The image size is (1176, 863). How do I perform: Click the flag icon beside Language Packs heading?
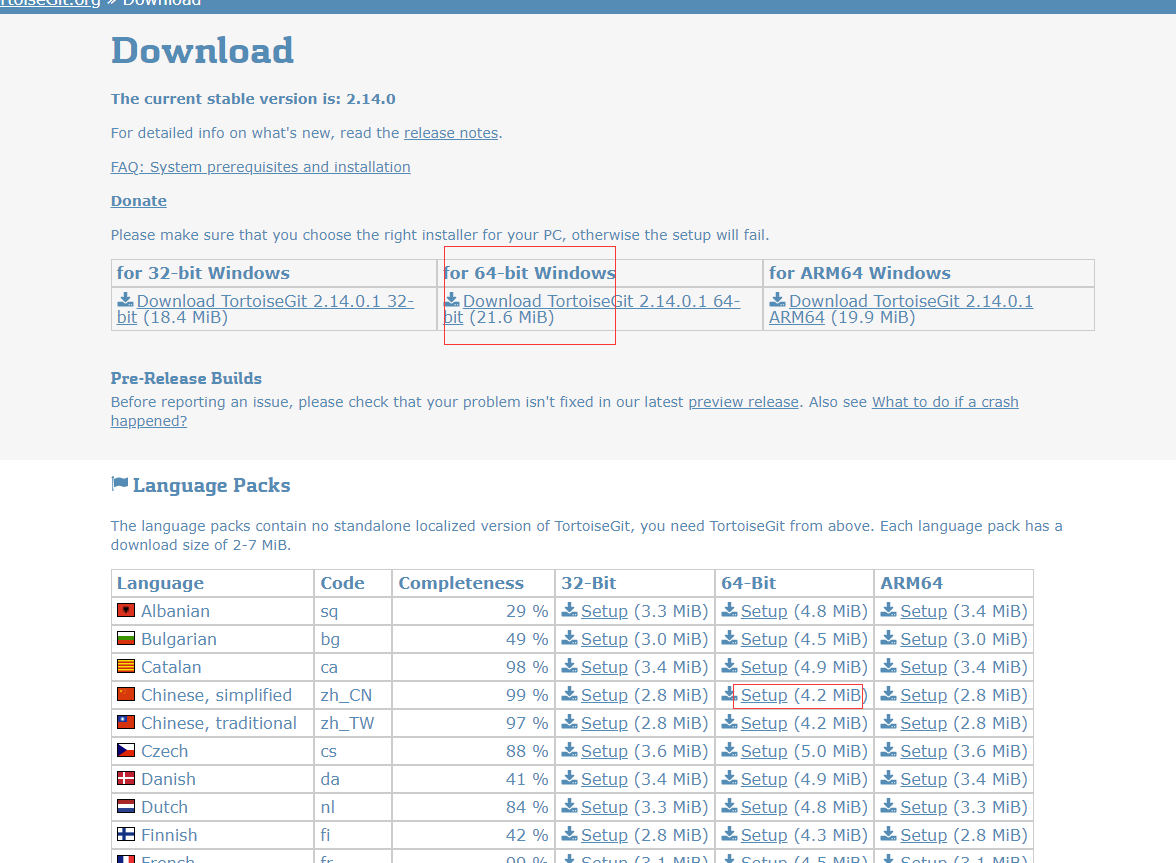[119, 484]
